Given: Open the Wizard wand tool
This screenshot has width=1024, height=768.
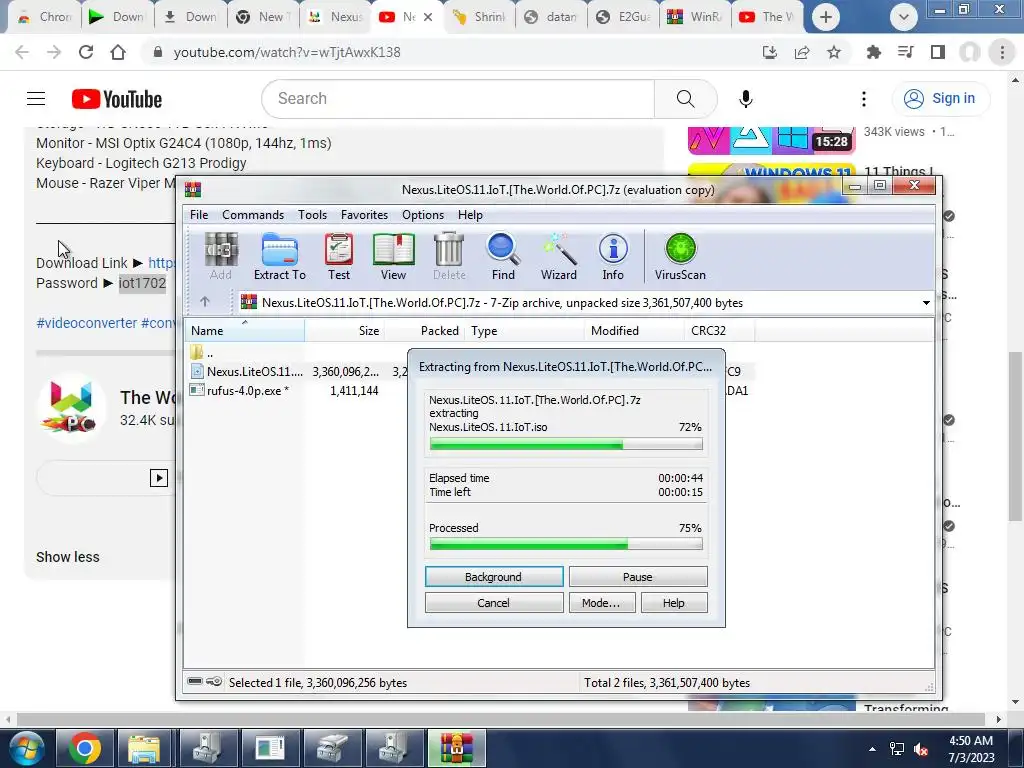Looking at the screenshot, I should tap(558, 256).
